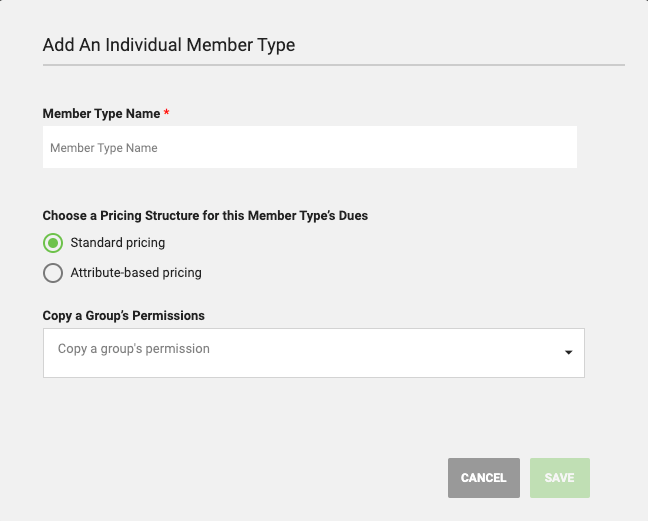
Task: Open the Copy a group's permission dropdown
Action: (314, 353)
